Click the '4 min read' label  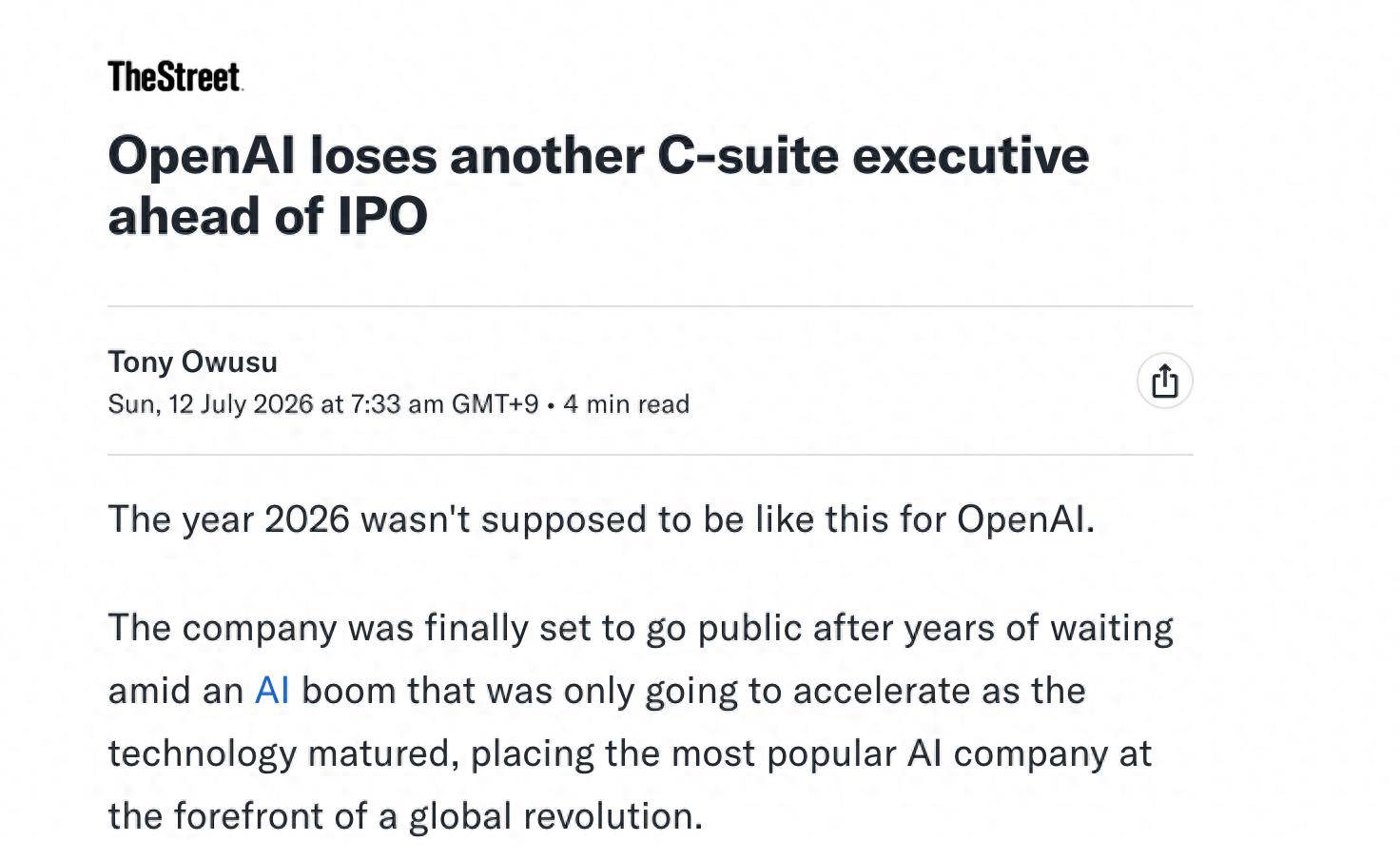626,404
